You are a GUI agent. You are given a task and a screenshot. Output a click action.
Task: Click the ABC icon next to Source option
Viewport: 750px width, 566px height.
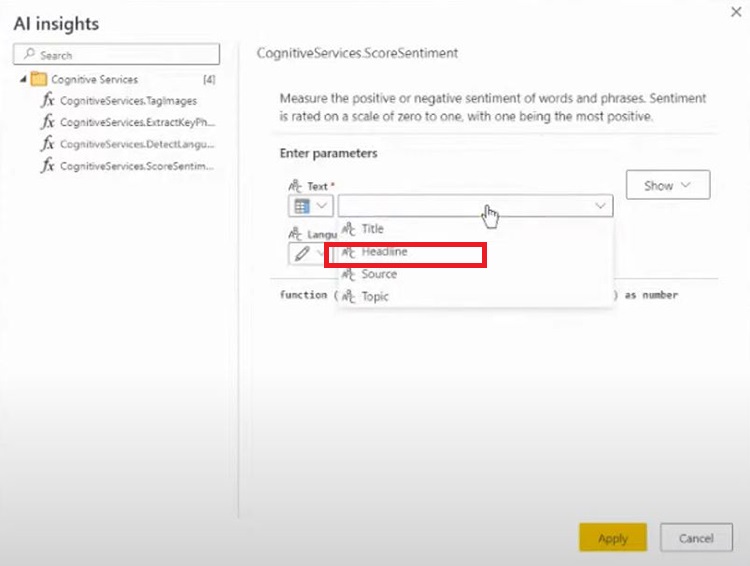click(349, 274)
